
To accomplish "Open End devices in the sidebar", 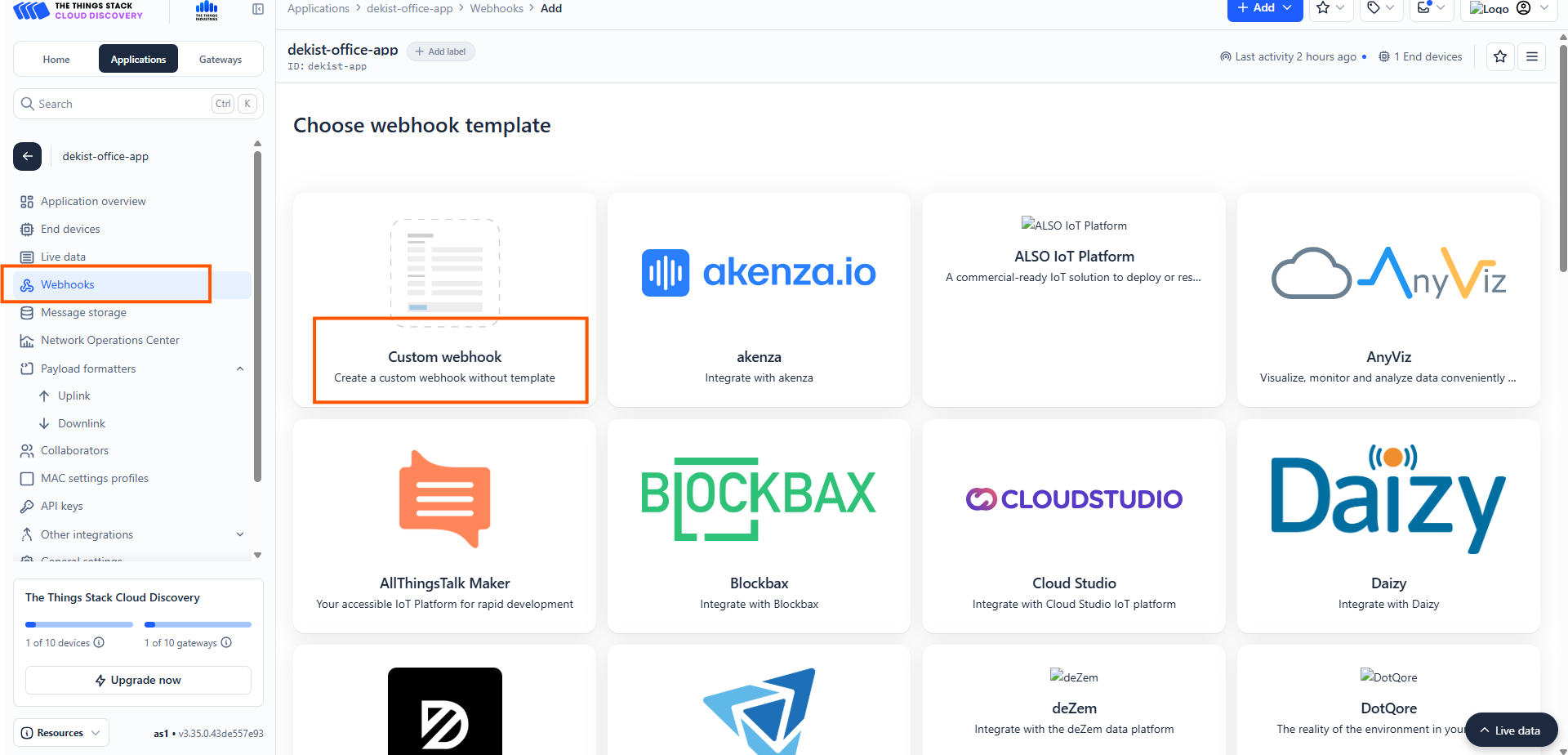I will click(x=70, y=229).
